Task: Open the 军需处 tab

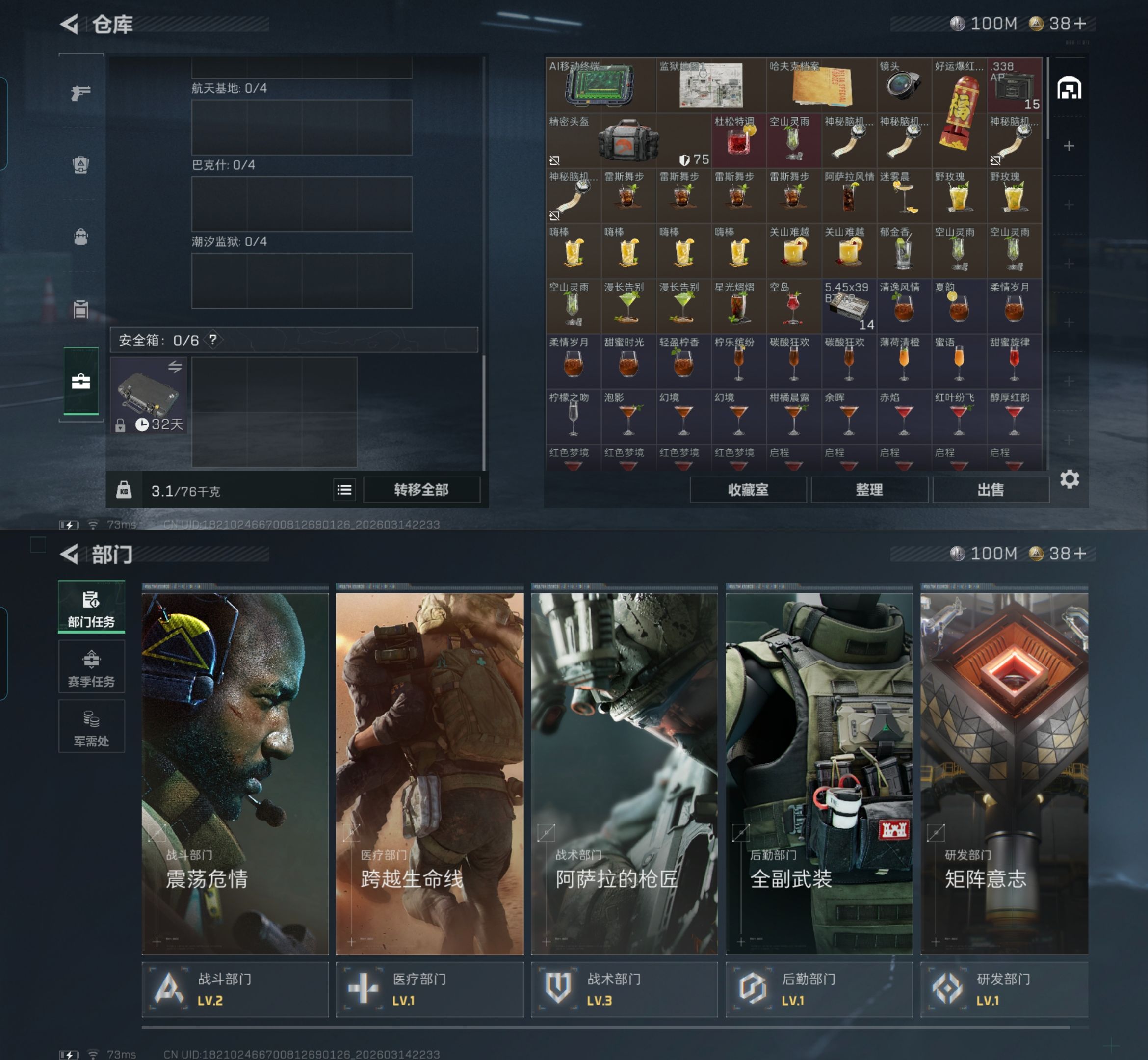Action: [91, 727]
